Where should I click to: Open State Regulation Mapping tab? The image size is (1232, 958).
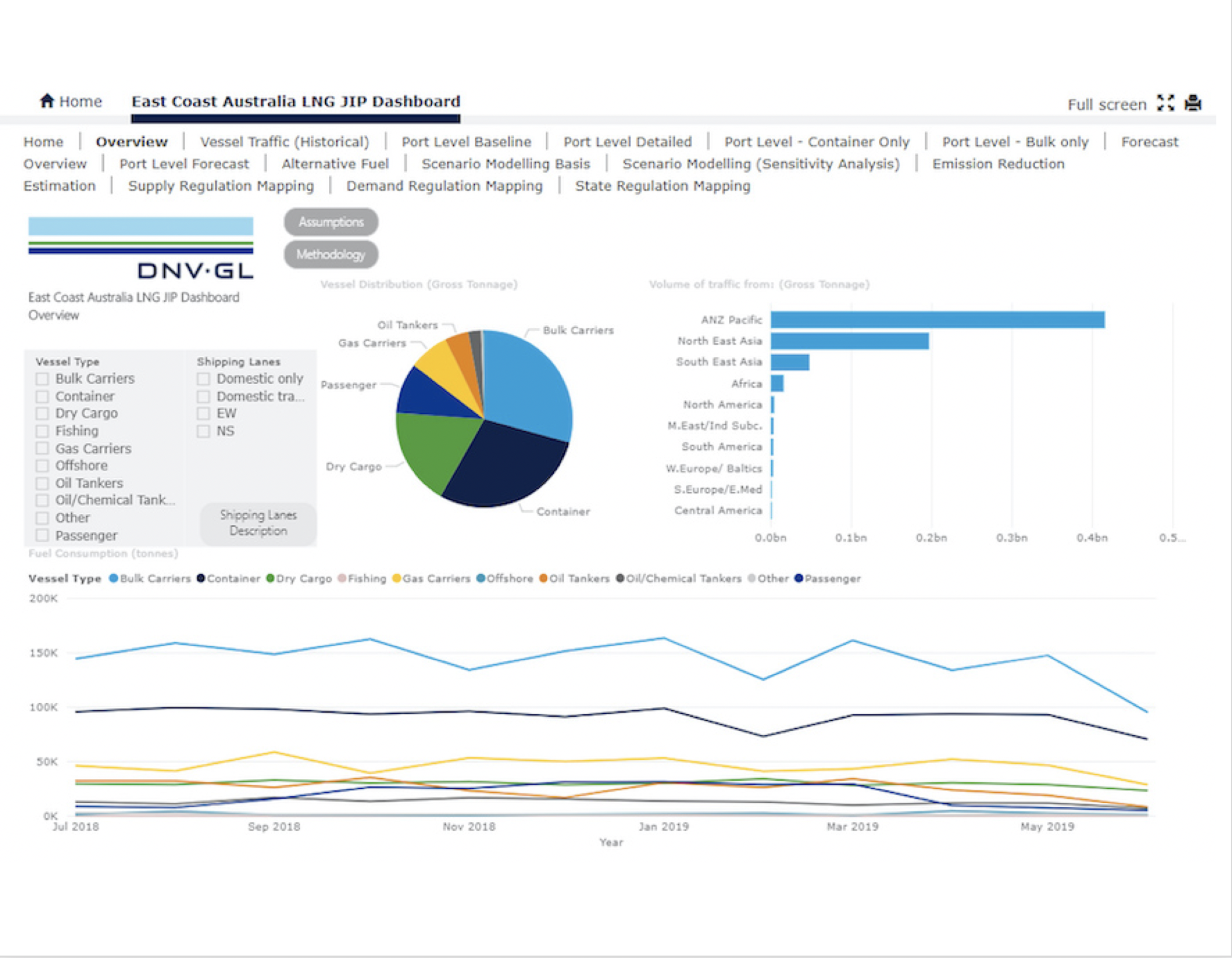coord(662,186)
